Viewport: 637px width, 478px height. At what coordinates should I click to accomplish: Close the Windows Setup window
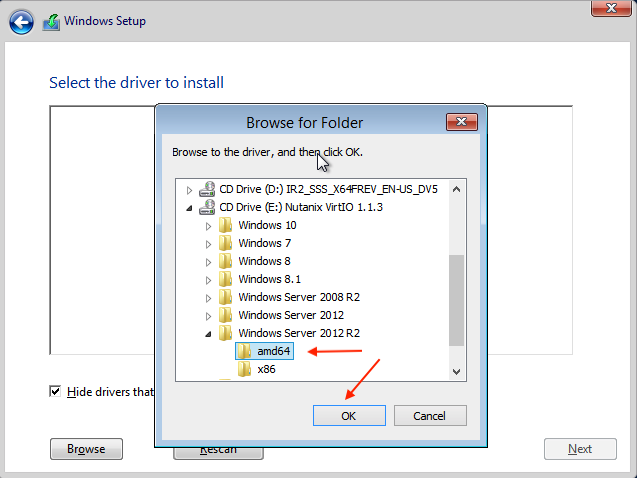click(x=611, y=8)
